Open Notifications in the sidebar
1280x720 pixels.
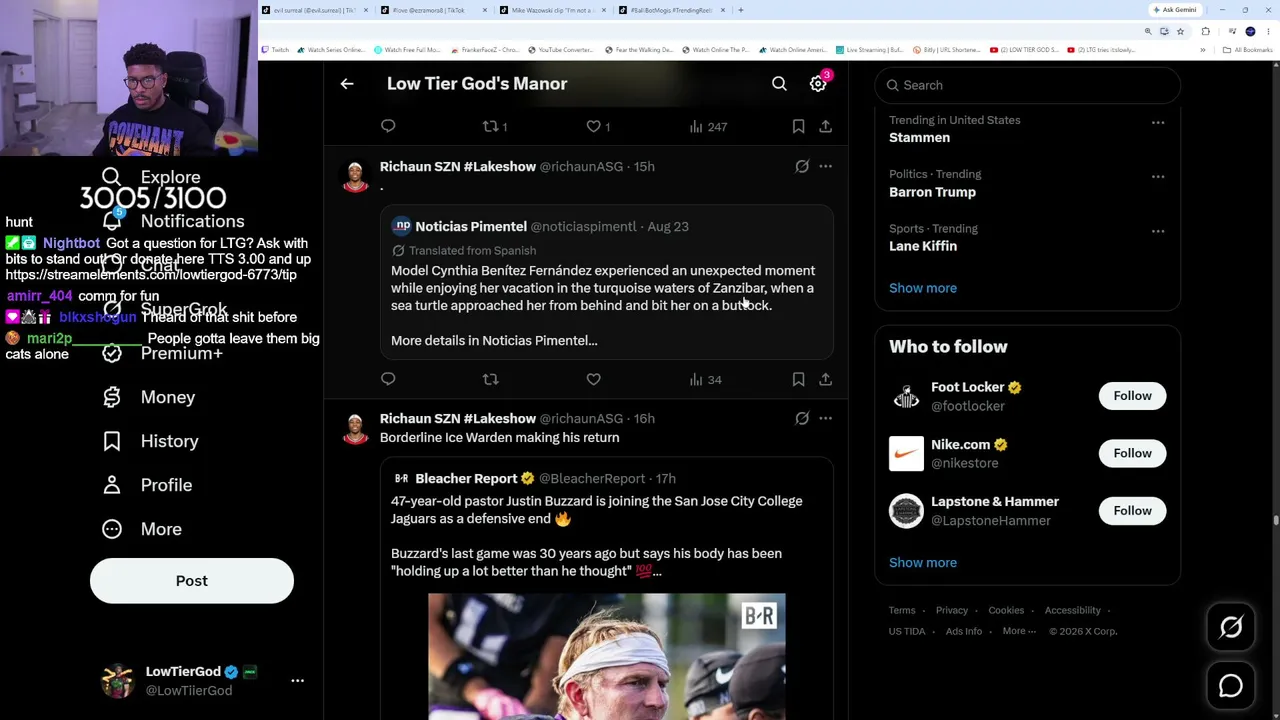pos(173,221)
